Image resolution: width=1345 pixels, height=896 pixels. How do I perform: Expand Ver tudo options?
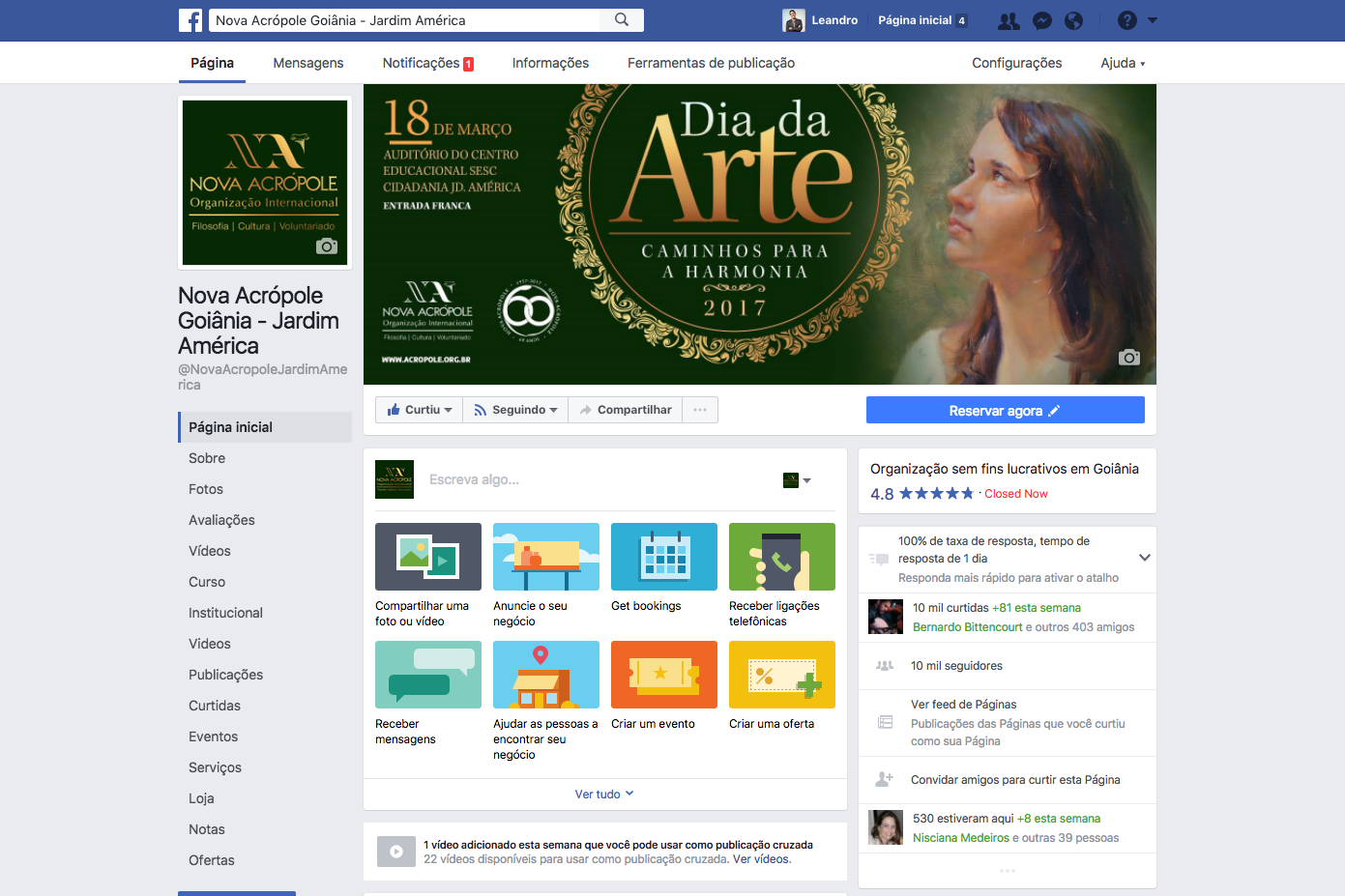click(604, 794)
